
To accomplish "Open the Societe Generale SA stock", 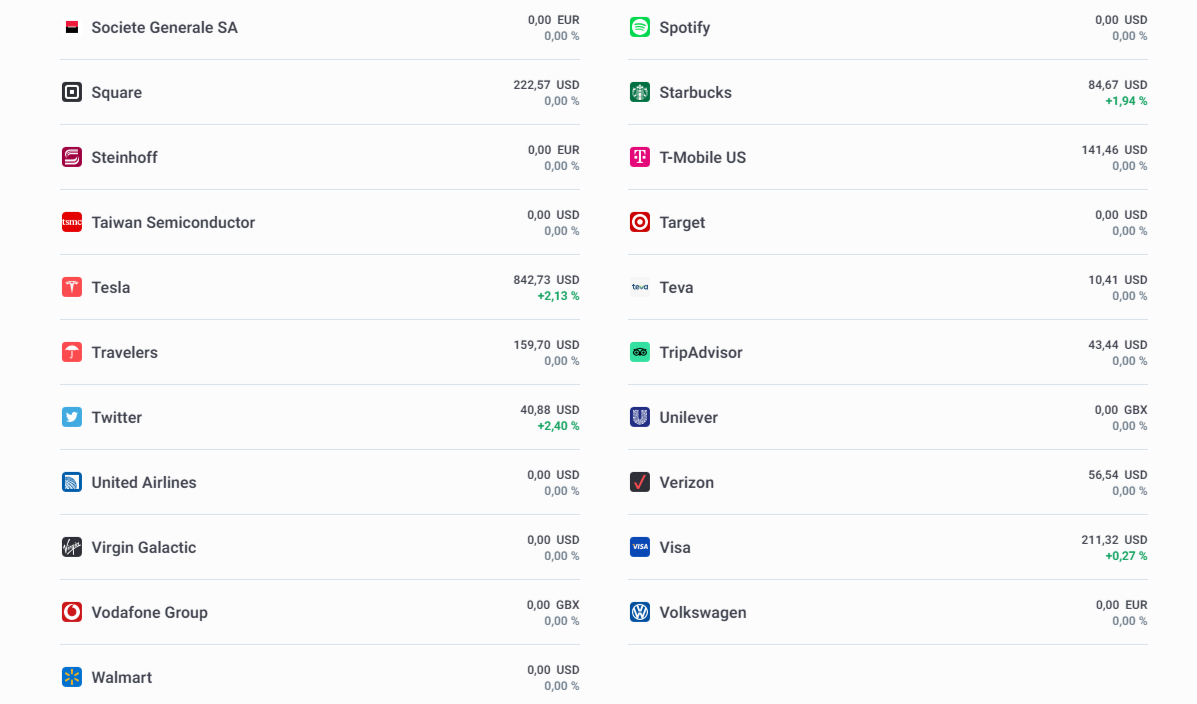I will 164,27.
